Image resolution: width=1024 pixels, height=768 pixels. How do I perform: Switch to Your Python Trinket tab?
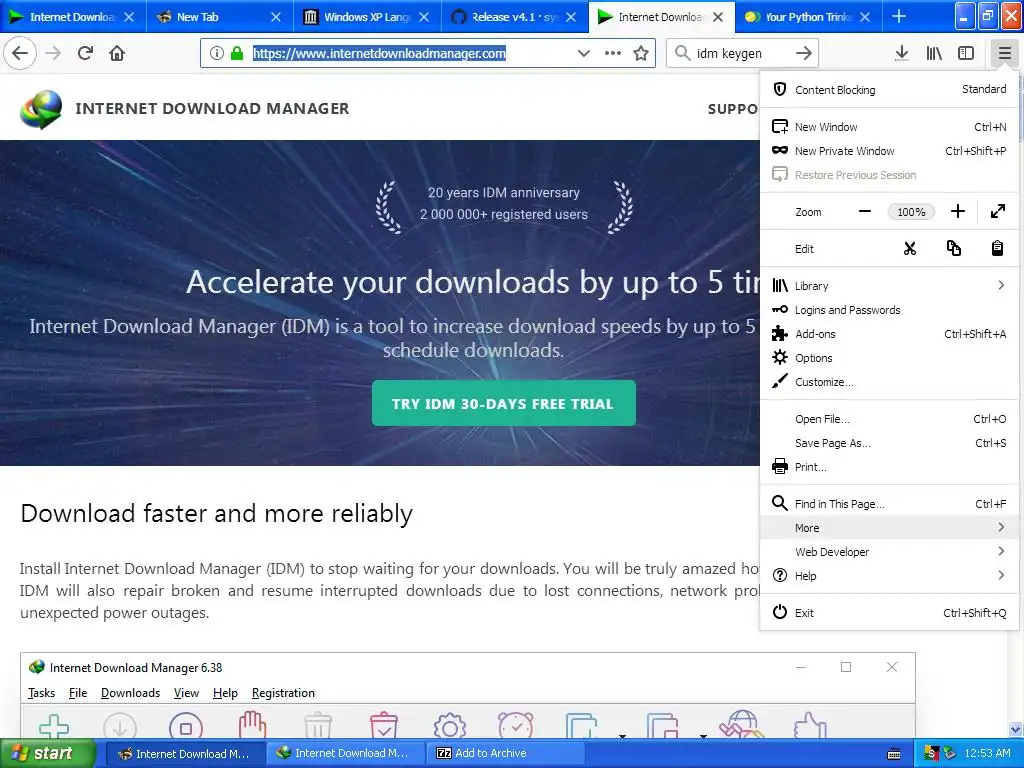pyautogui.click(x=808, y=17)
